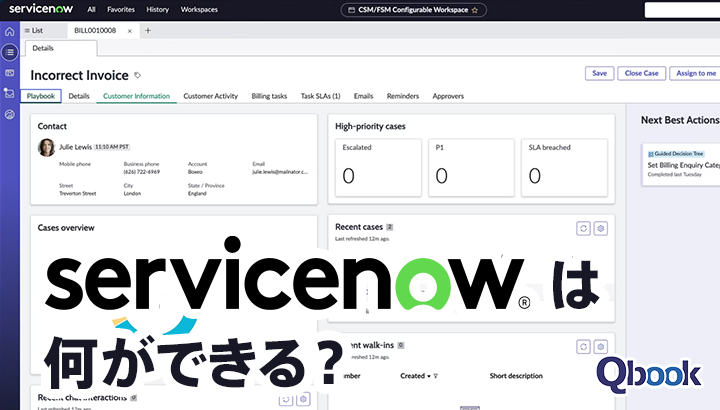The width and height of the screenshot is (720, 410).
Task: Open the dashboard gauge sidebar icon
Action: coord(9,115)
